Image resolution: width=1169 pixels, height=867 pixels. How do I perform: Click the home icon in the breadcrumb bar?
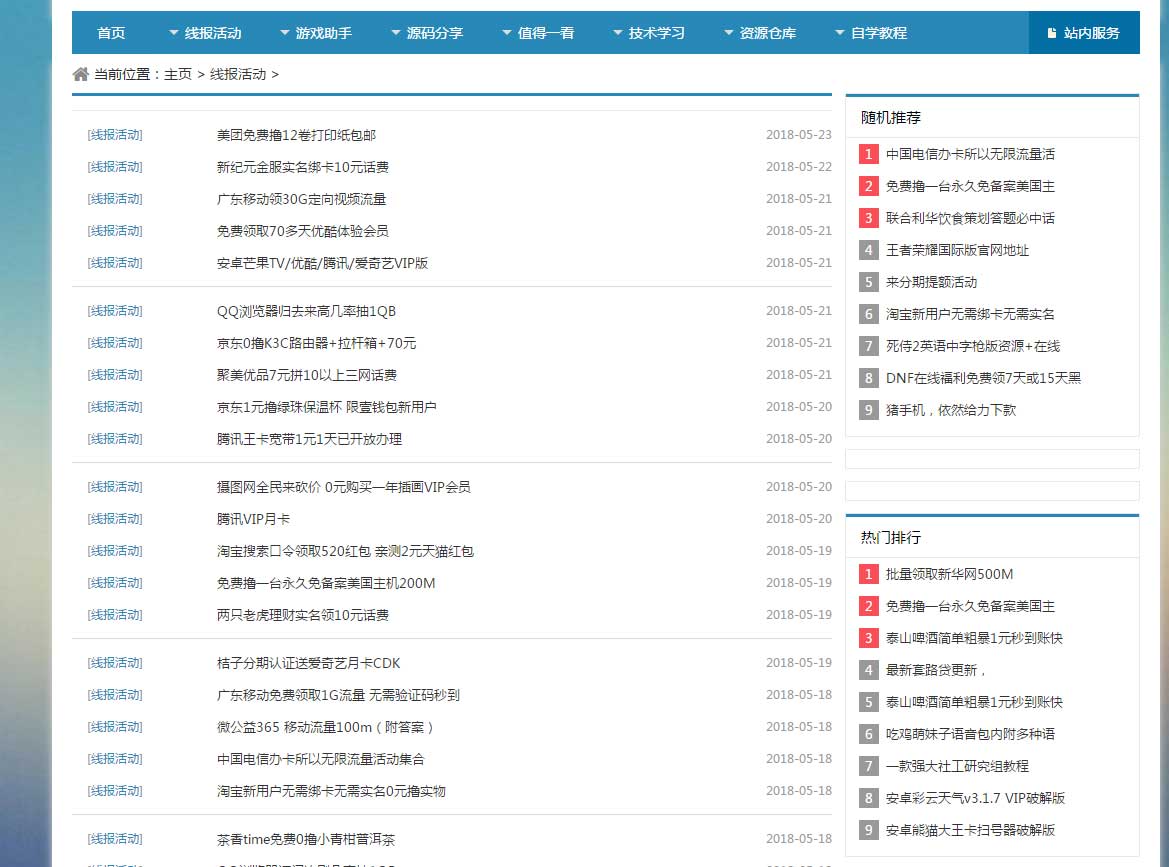pyautogui.click(x=79, y=73)
